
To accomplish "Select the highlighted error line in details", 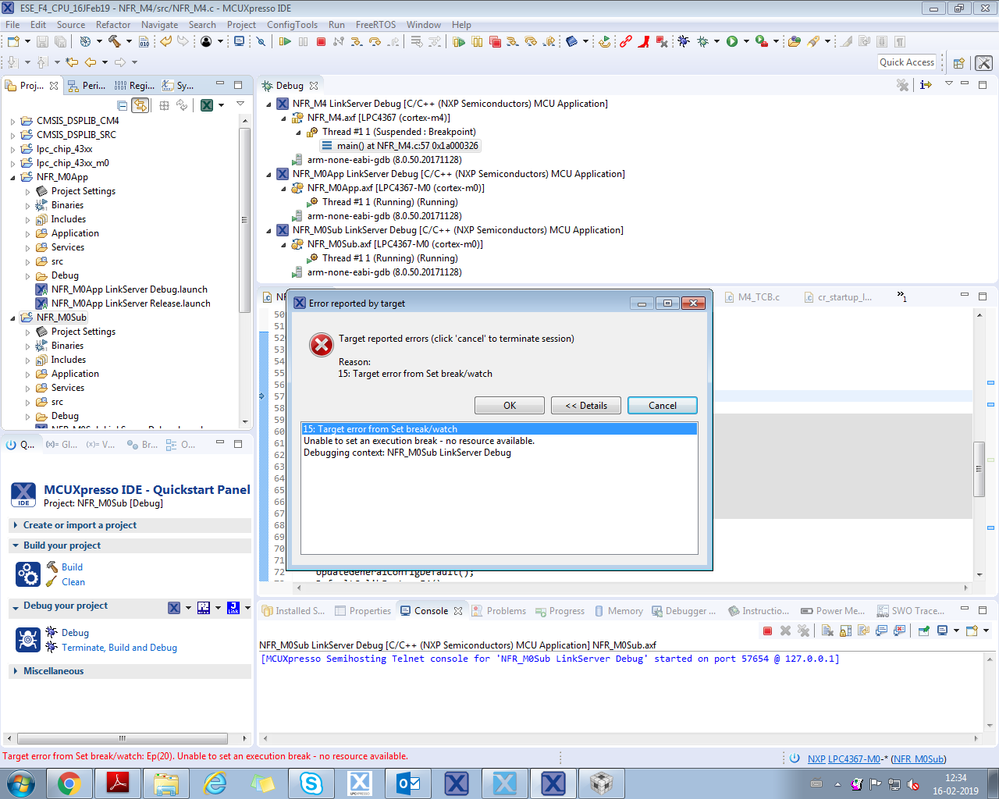I will [x=500, y=429].
